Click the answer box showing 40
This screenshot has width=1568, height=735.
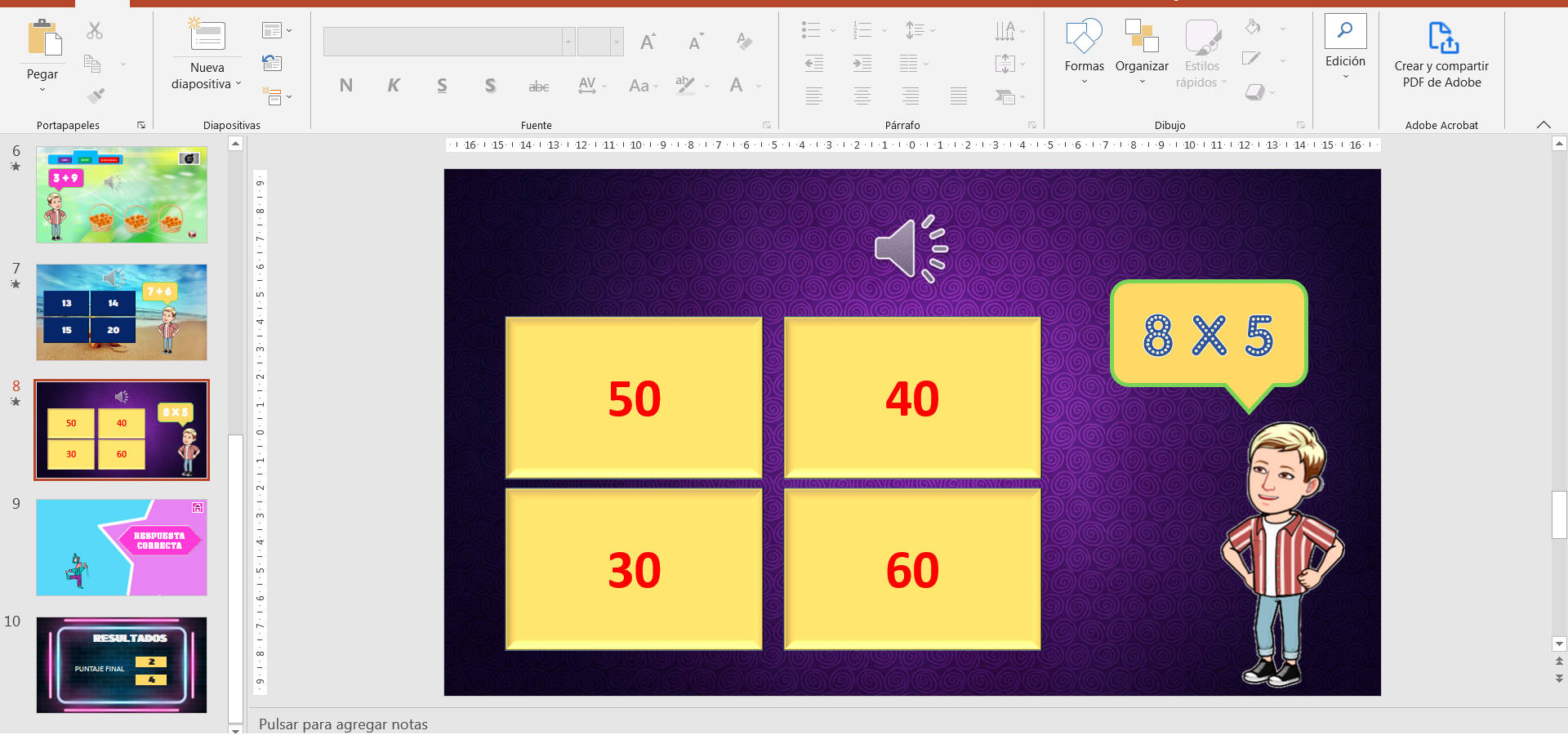pyautogui.click(x=912, y=398)
